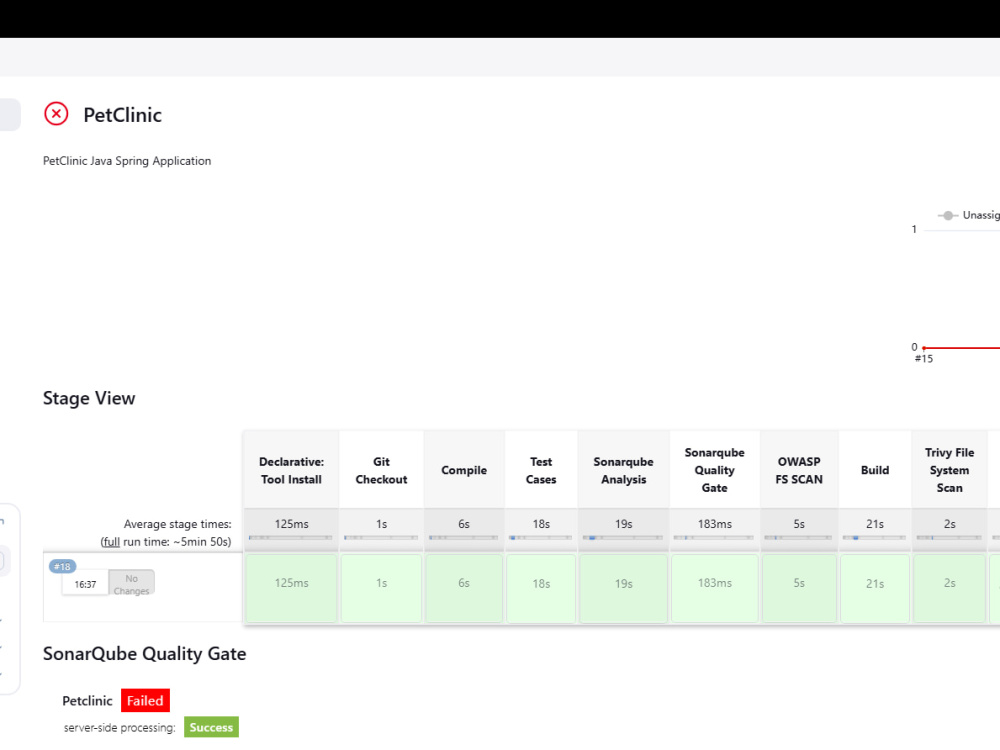Select the PetClinic Java Spring Application description

(x=127, y=161)
